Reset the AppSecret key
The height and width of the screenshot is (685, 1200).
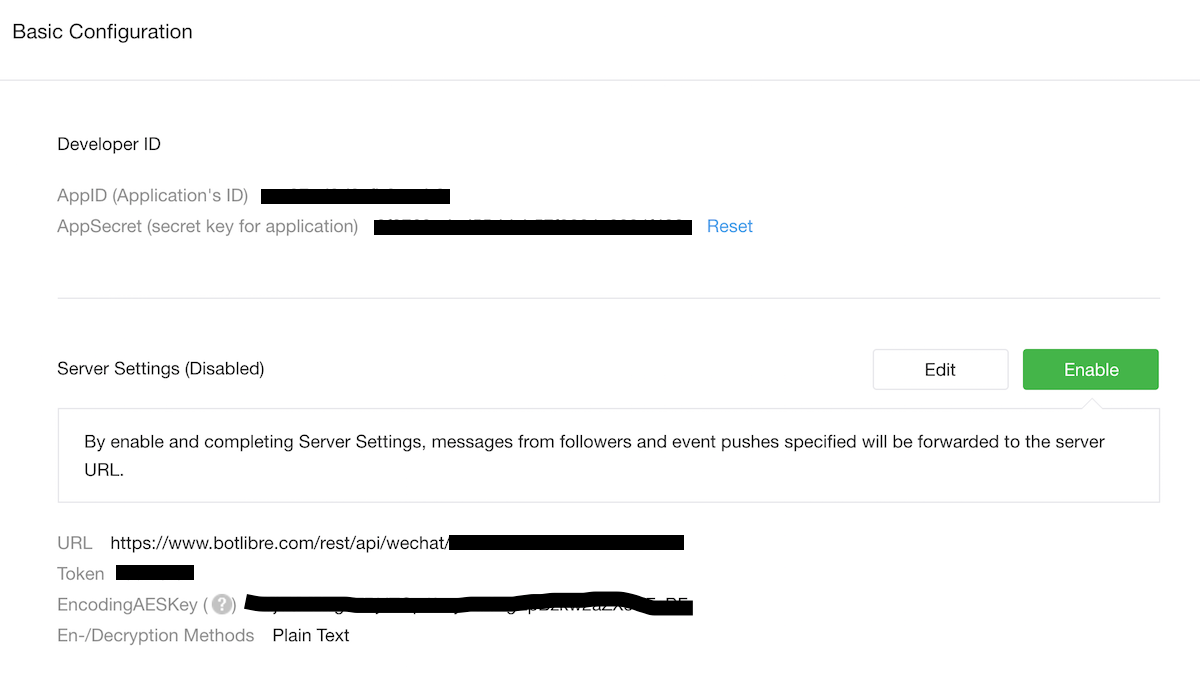(729, 226)
